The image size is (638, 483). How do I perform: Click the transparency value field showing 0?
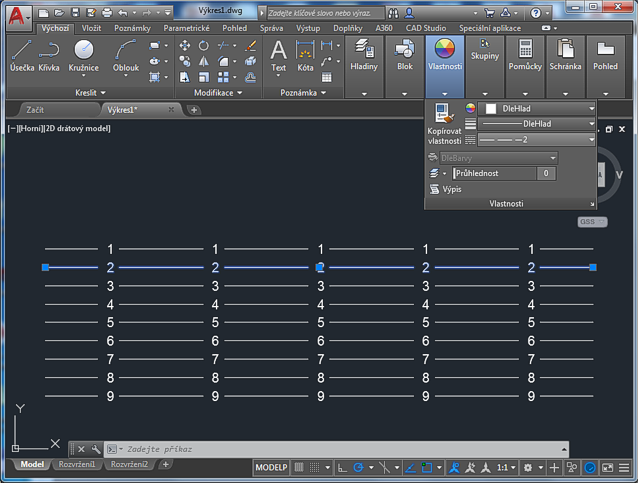546,173
